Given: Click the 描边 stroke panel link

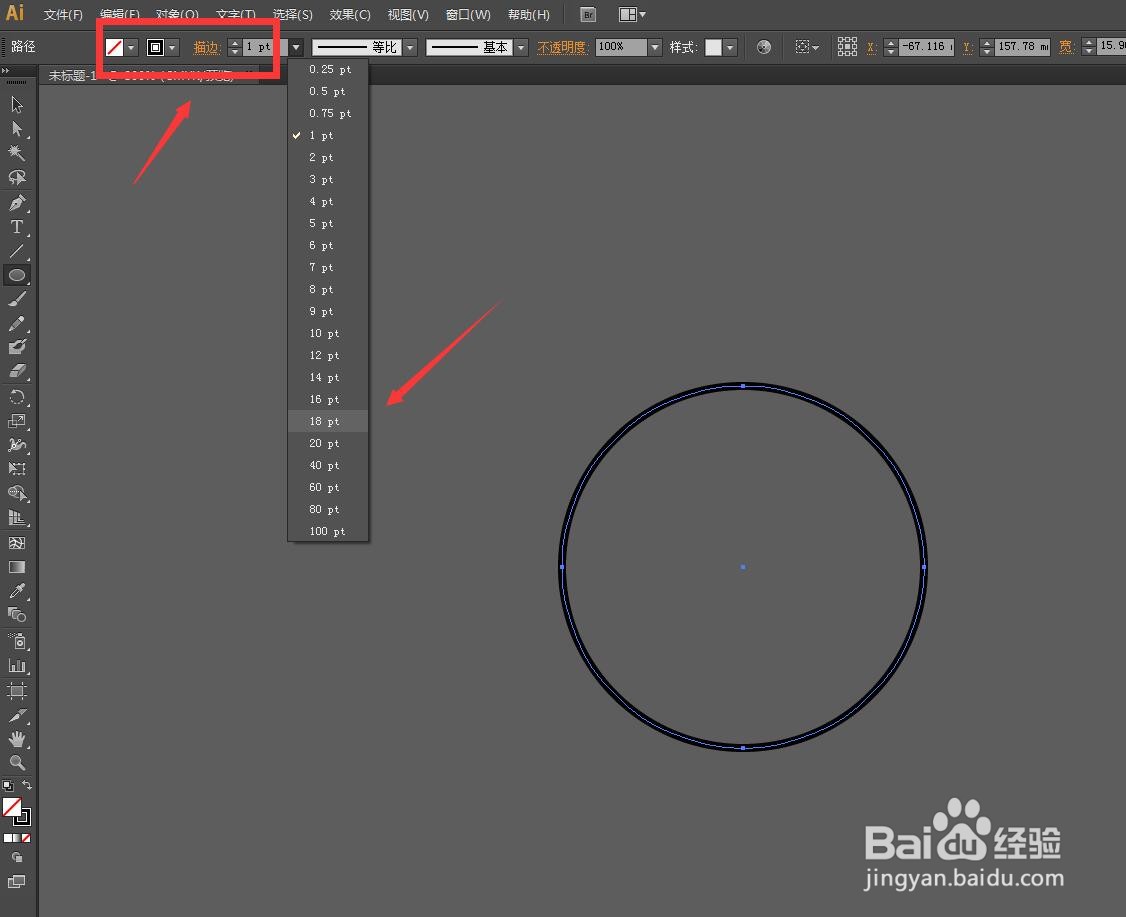Looking at the screenshot, I should pyautogui.click(x=206, y=47).
